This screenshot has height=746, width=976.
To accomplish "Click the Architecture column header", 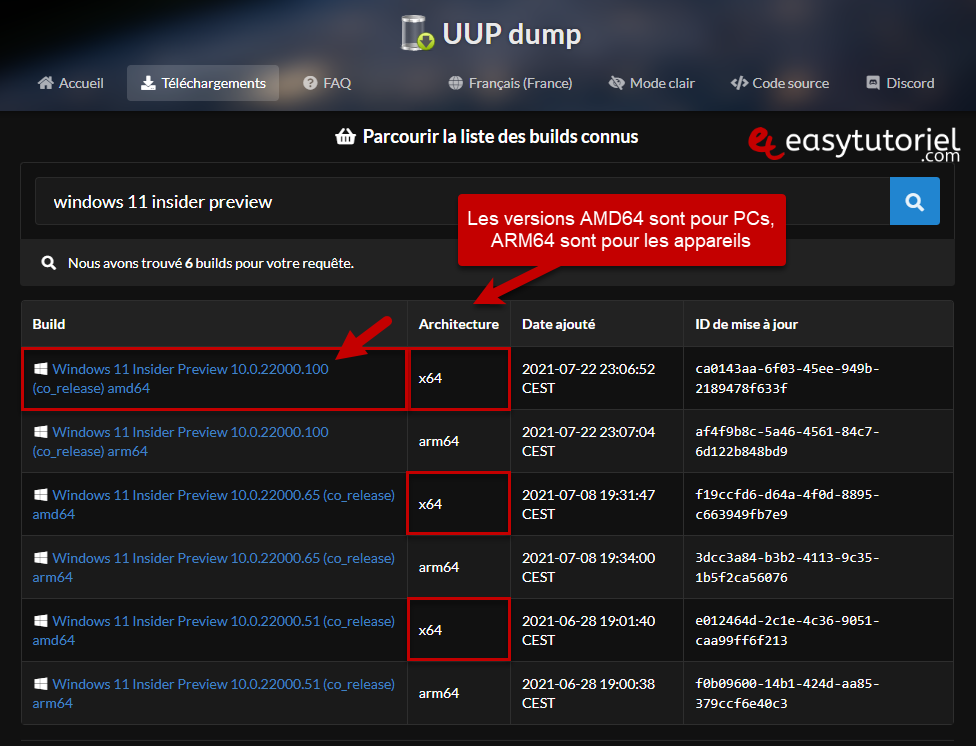I will [x=459, y=324].
